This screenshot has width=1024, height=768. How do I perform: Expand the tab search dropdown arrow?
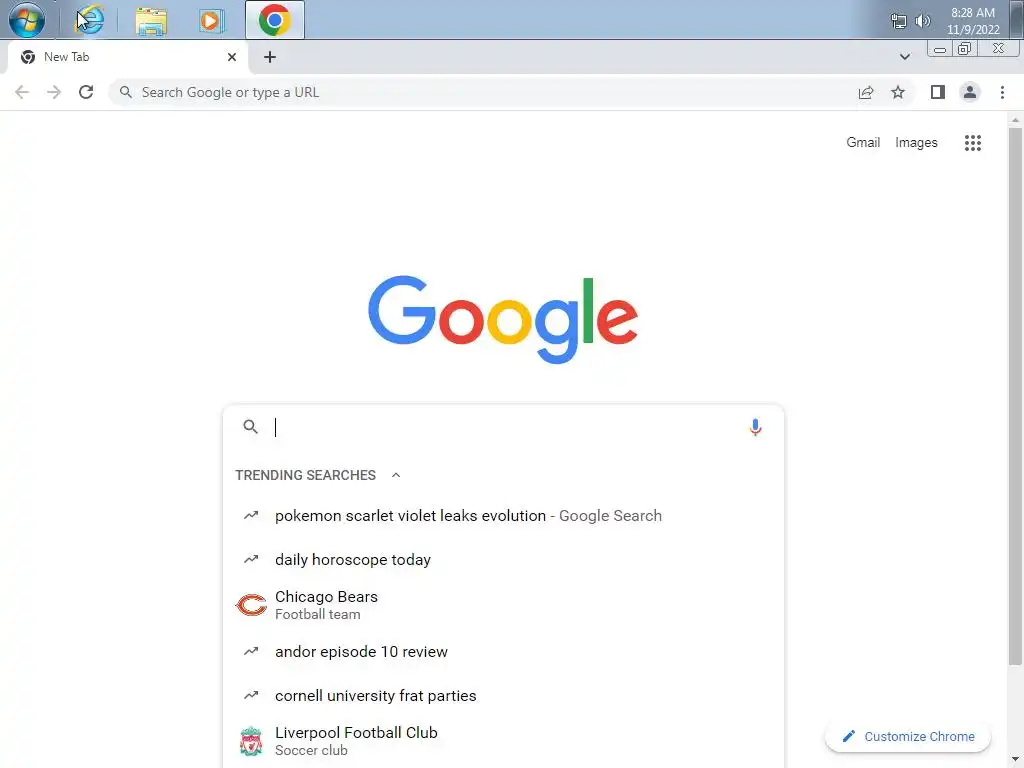pyautogui.click(x=904, y=57)
